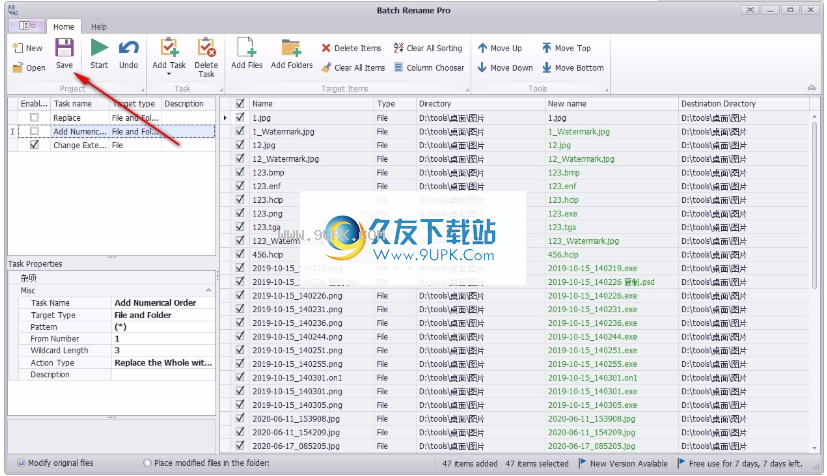Sort by the New name column header

(x=611, y=104)
